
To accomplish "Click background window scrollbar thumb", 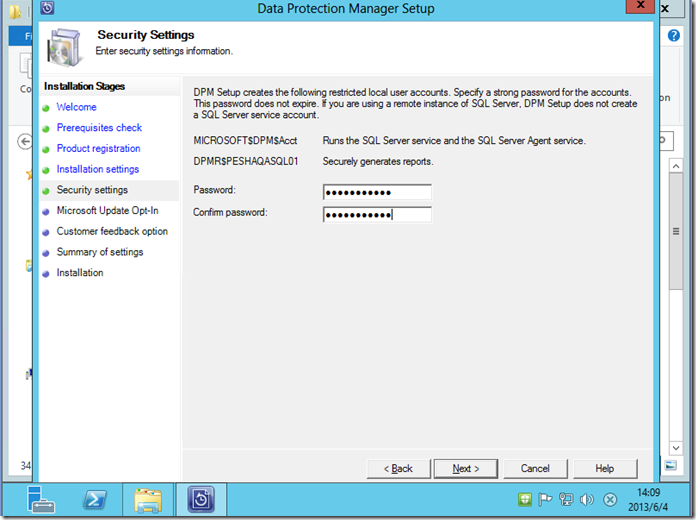I will [x=676, y=231].
